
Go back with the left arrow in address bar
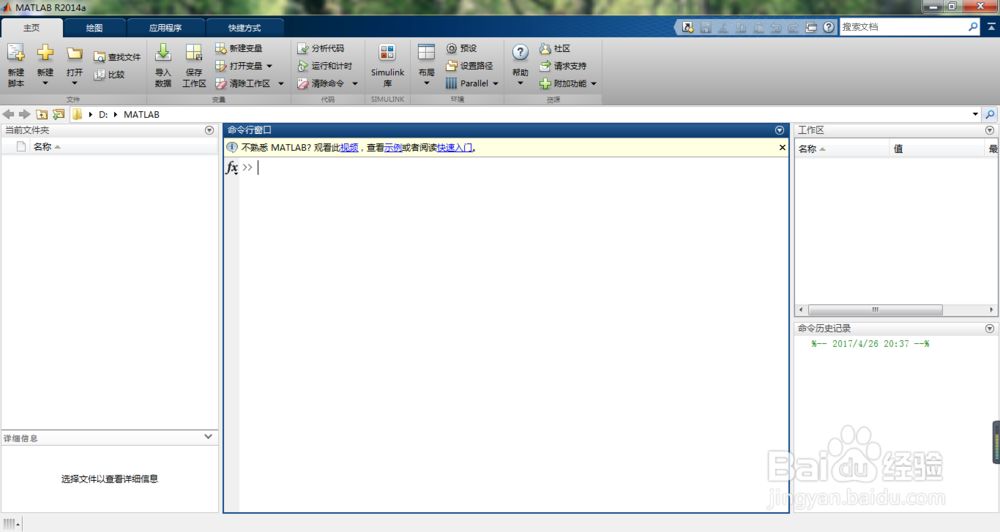coord(8,114)
